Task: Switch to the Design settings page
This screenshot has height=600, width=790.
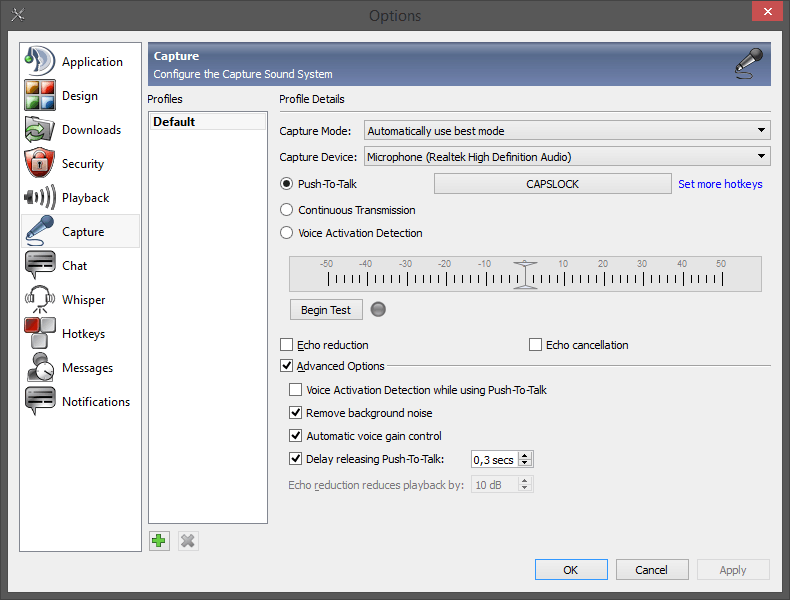Action: 80,96
